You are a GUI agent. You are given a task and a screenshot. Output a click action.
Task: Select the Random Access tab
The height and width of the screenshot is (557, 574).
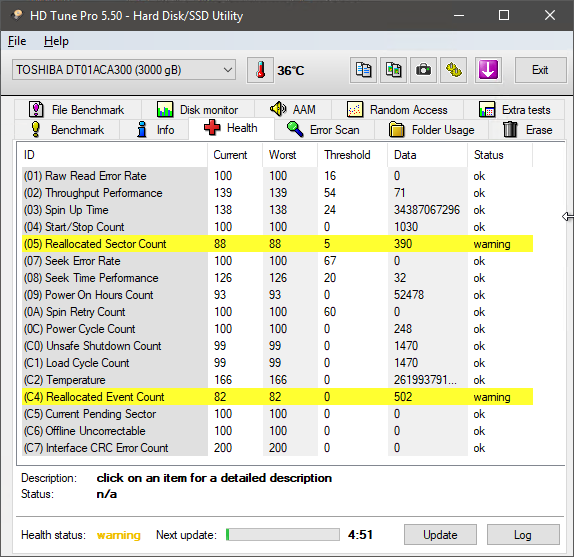click(x=398, y=109)
